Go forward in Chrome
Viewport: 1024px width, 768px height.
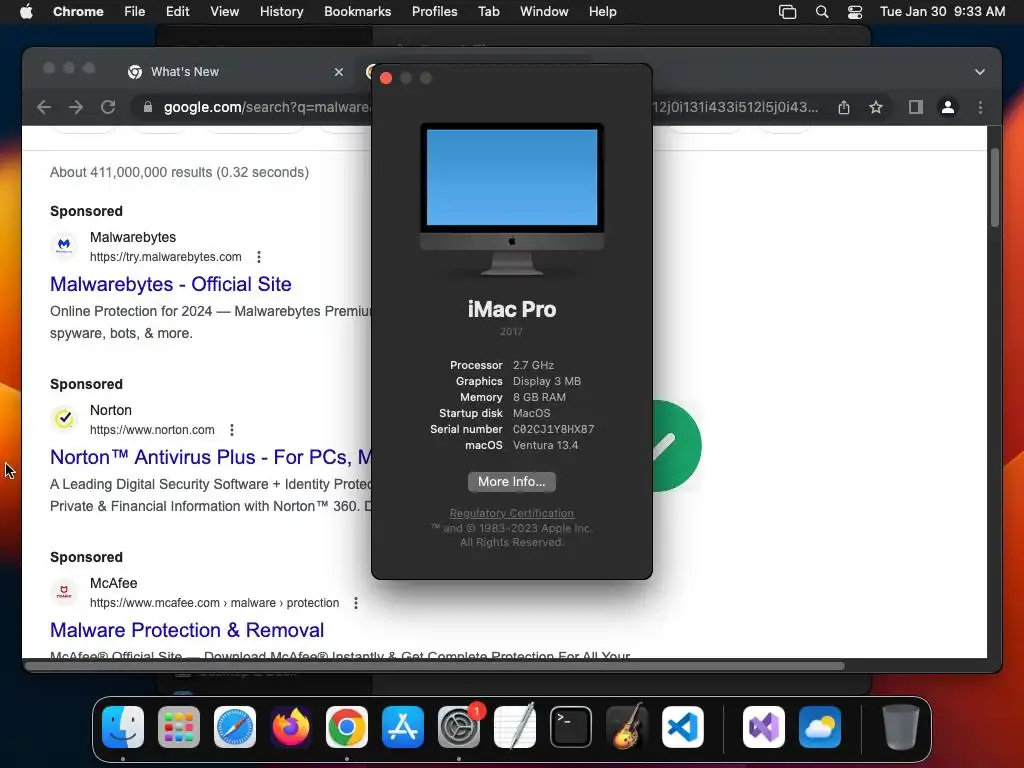[x=76, y=107]
